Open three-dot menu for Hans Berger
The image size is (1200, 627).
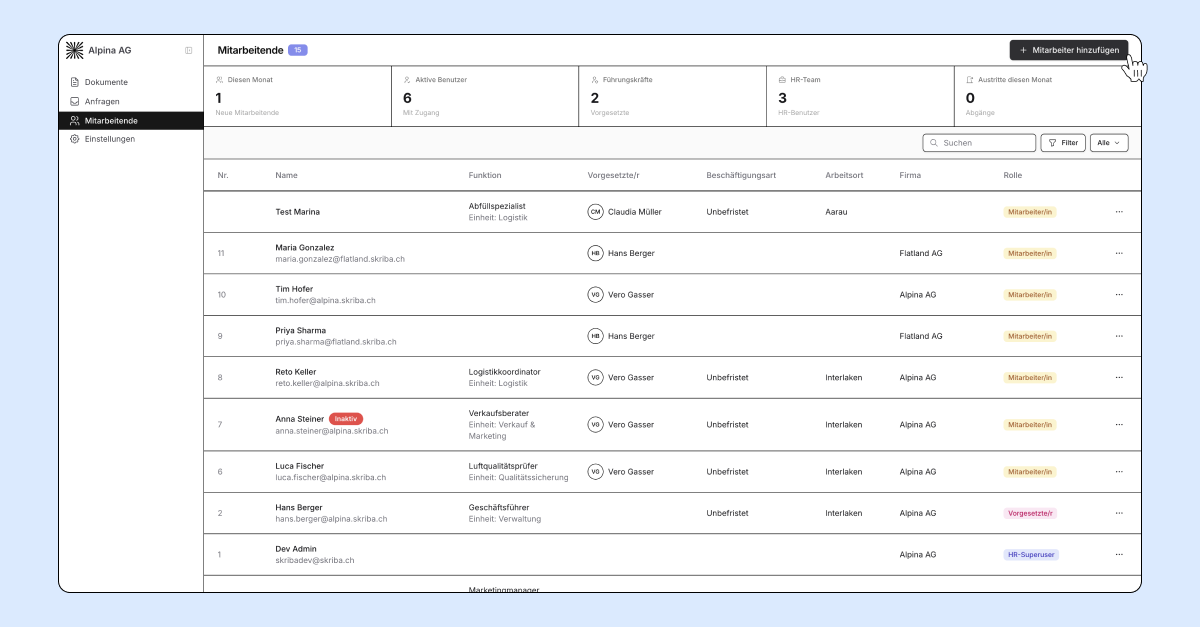(1119, 513)
